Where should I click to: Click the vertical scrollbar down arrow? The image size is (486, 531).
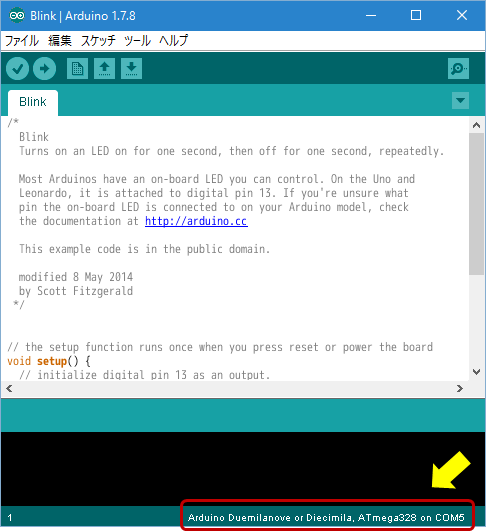click(x=477, y=372)
